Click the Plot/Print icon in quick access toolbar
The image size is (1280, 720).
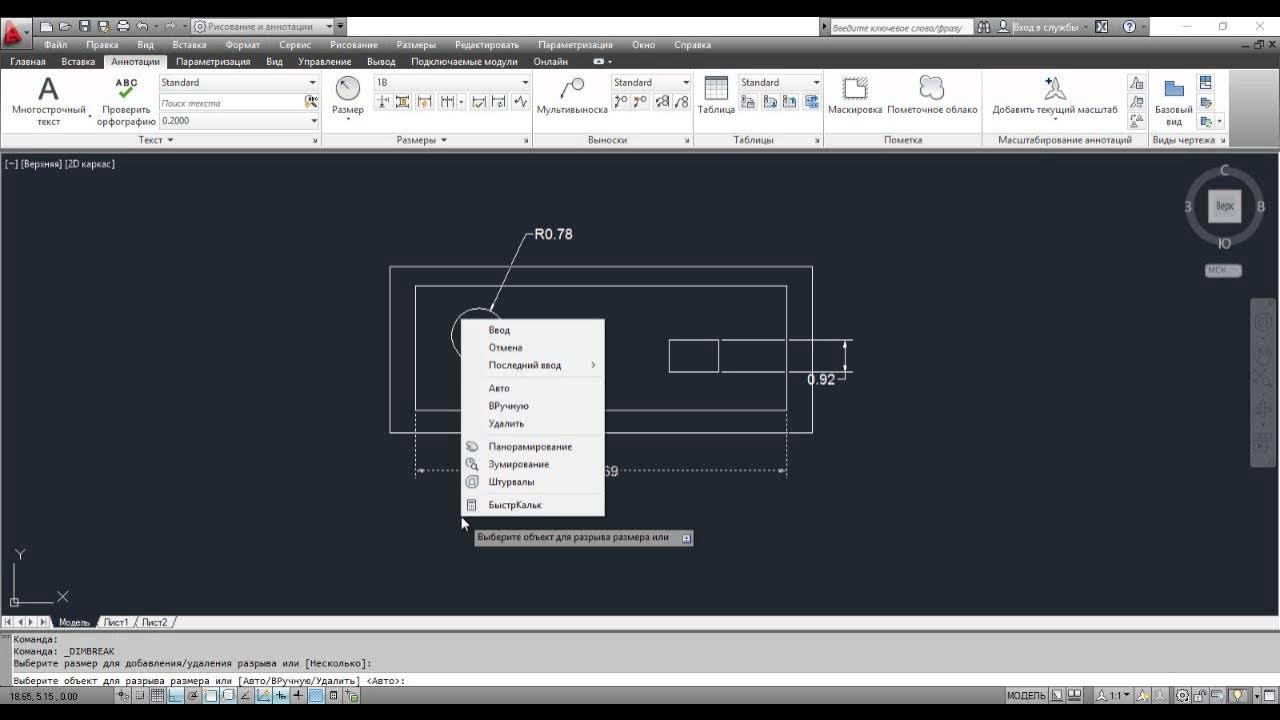tap(123, 27)
